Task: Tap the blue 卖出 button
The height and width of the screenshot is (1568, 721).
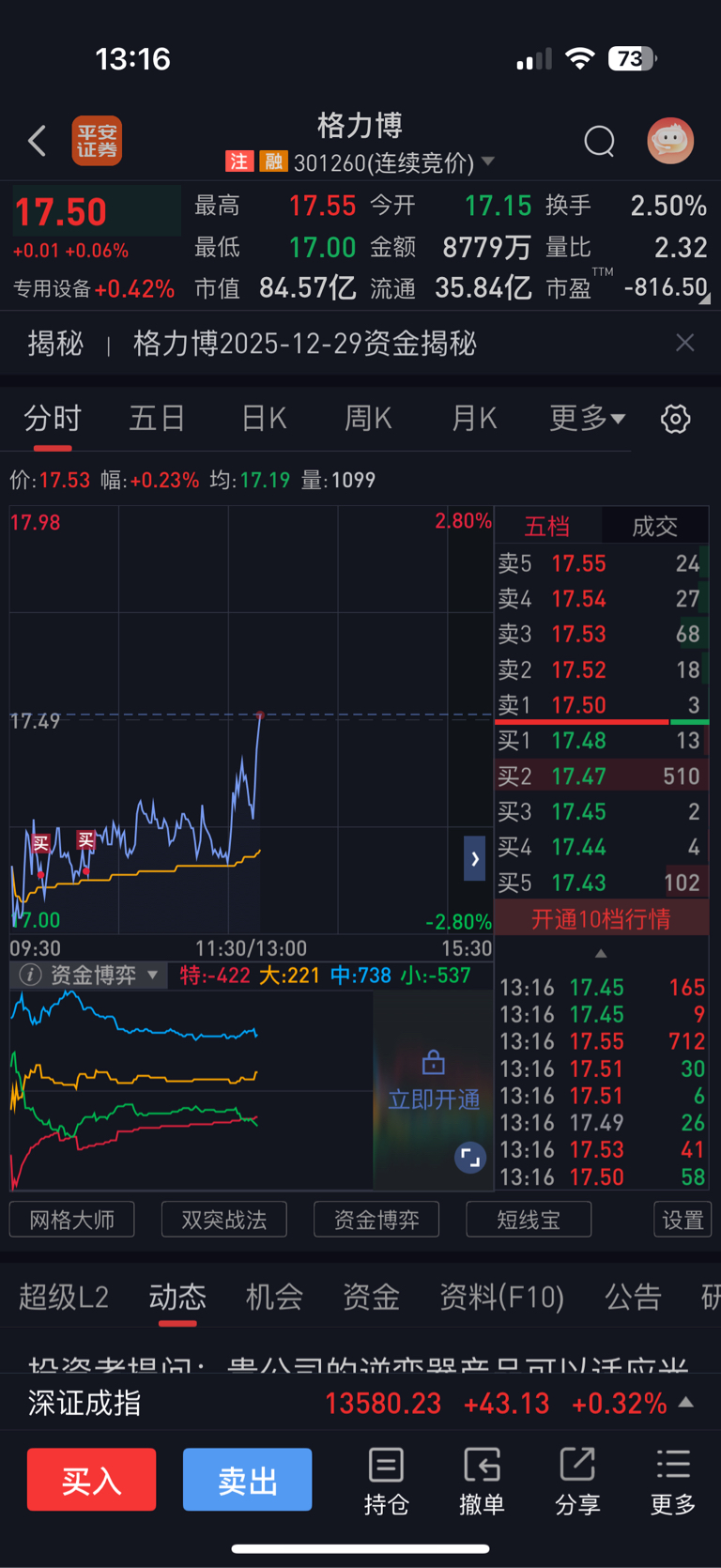Action: tap(247, 1480)
